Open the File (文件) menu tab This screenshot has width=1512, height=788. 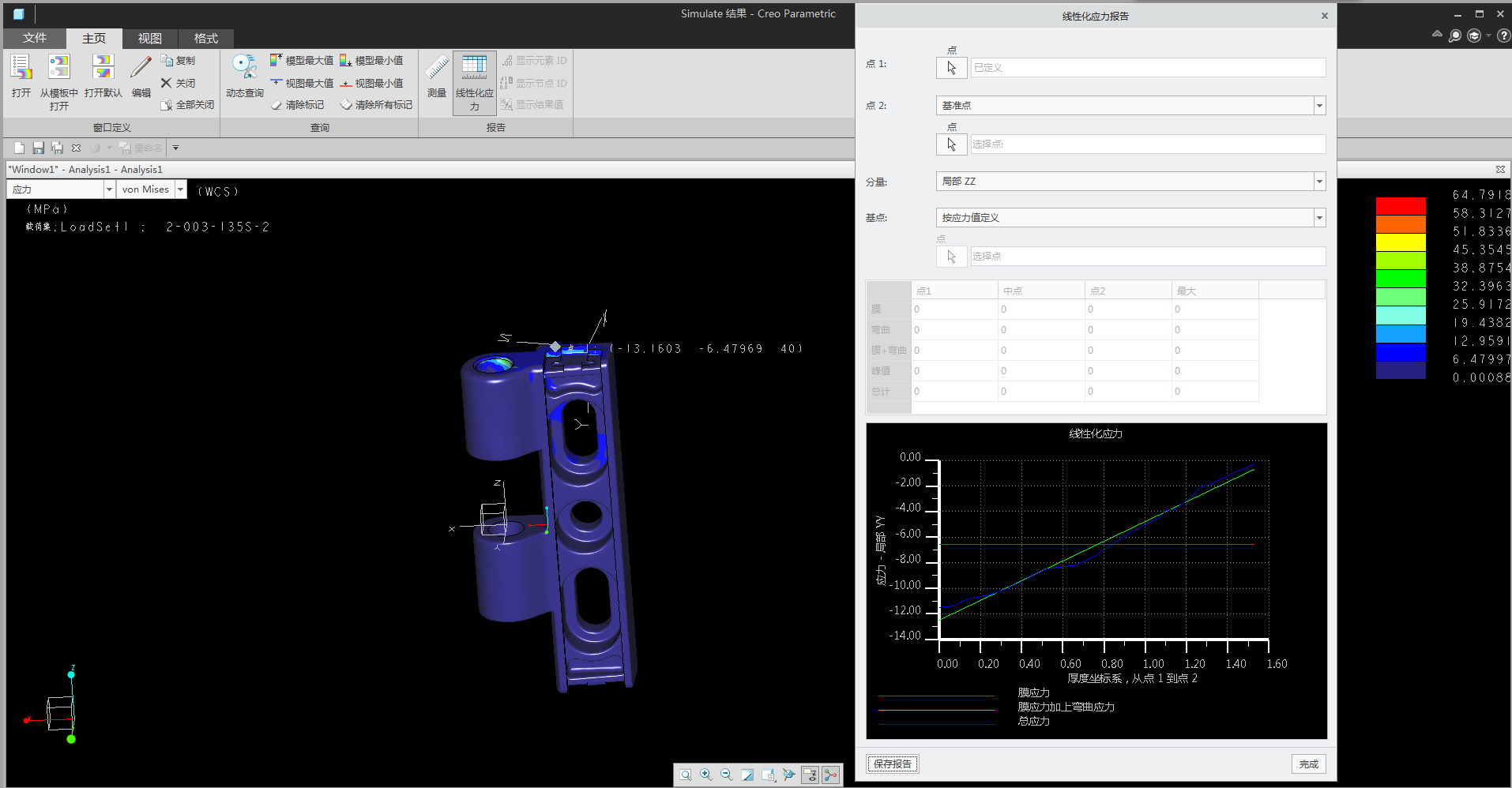(x=35, y=38)
